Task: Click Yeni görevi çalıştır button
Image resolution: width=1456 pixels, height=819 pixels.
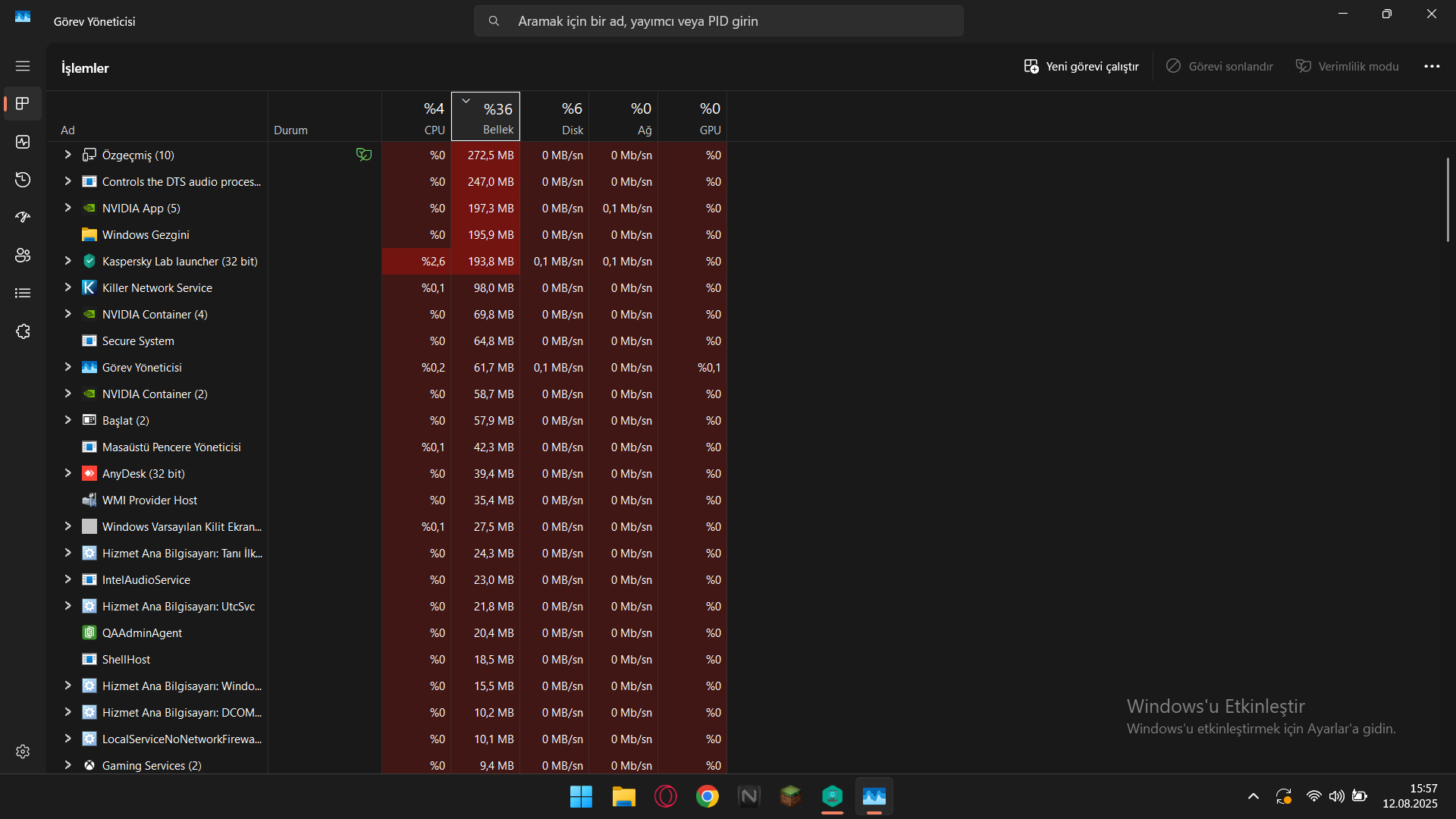Action: (x=1081, y=67)
